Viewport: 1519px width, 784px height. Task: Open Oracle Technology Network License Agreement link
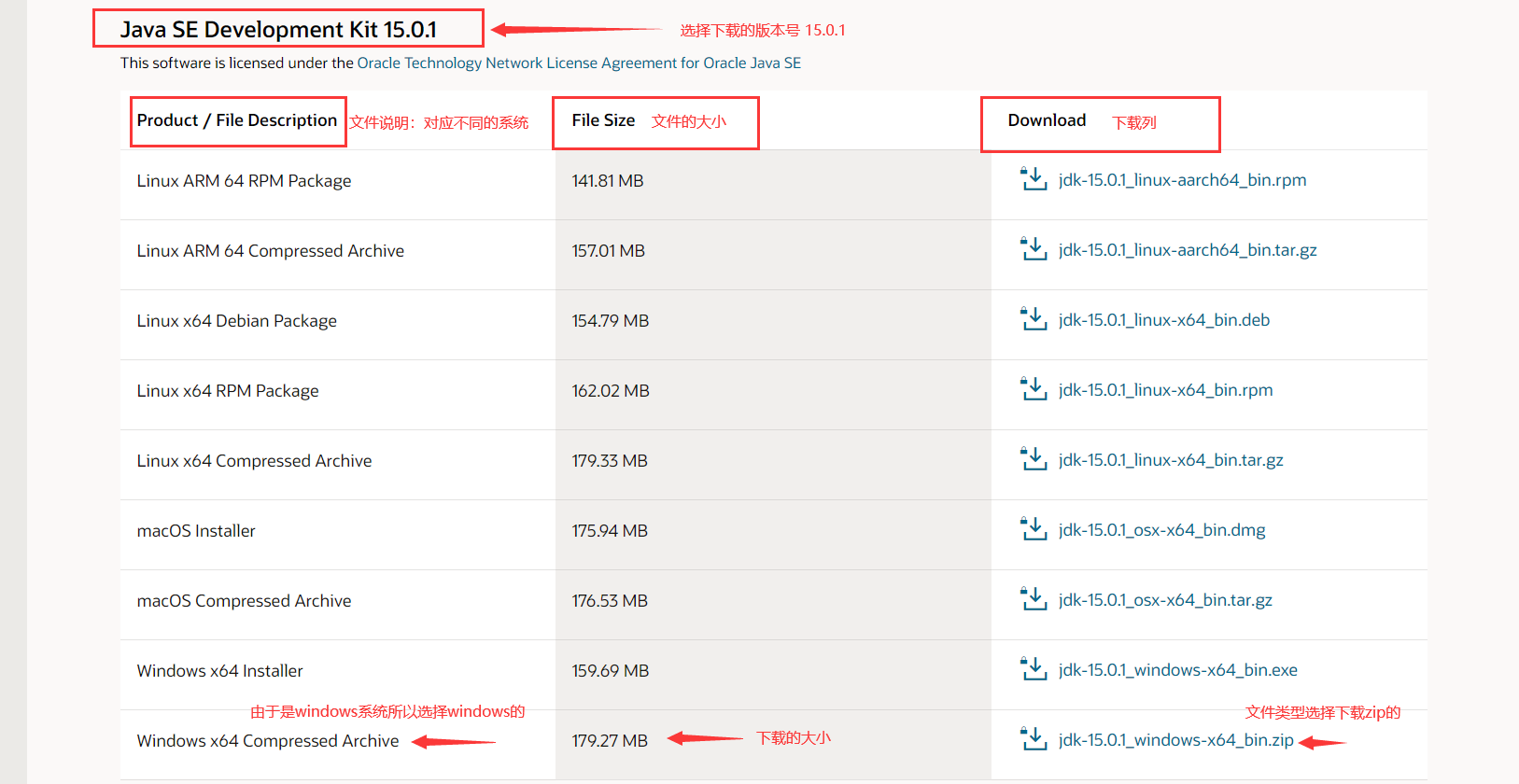click(579, 63)
